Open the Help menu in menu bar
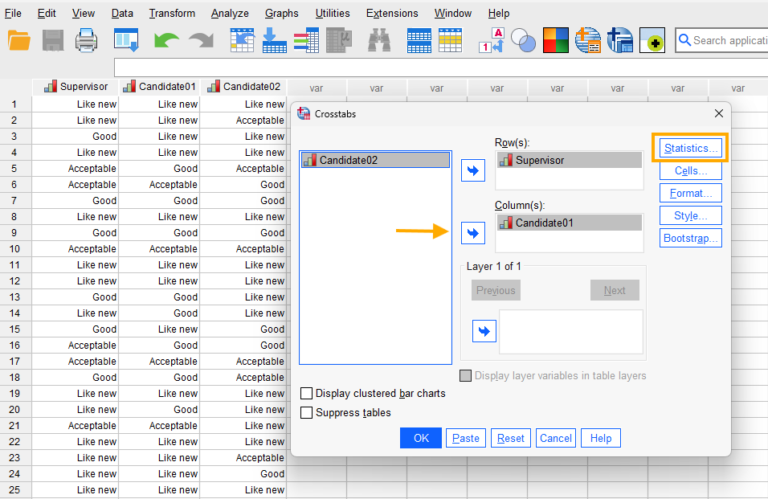 coord(499,13)
